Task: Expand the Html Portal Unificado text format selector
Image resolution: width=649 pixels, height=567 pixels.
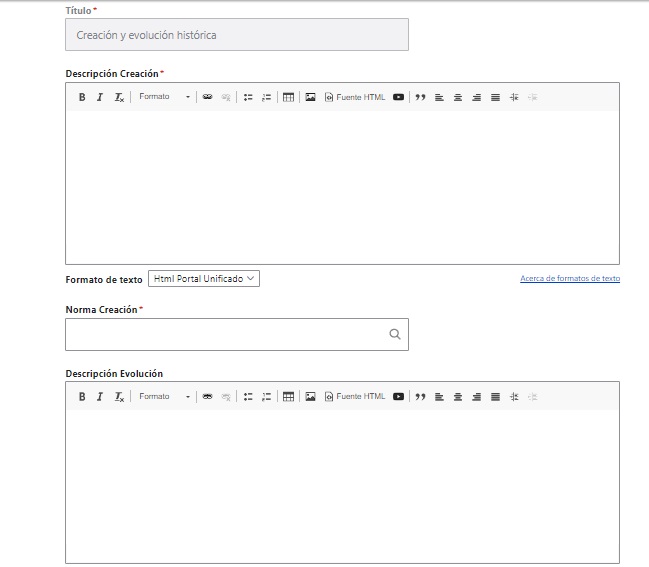Action: 204,279
